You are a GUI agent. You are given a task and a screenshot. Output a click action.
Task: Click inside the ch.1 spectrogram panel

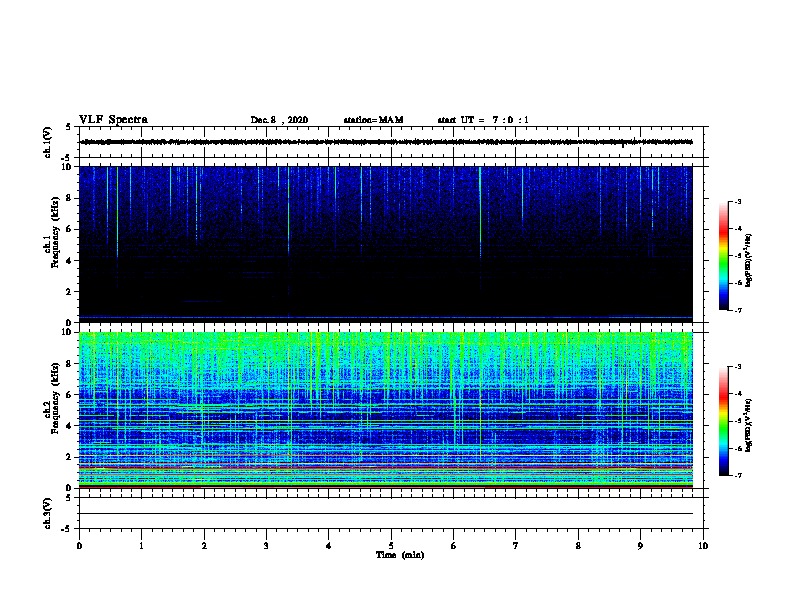click(386, 244)
